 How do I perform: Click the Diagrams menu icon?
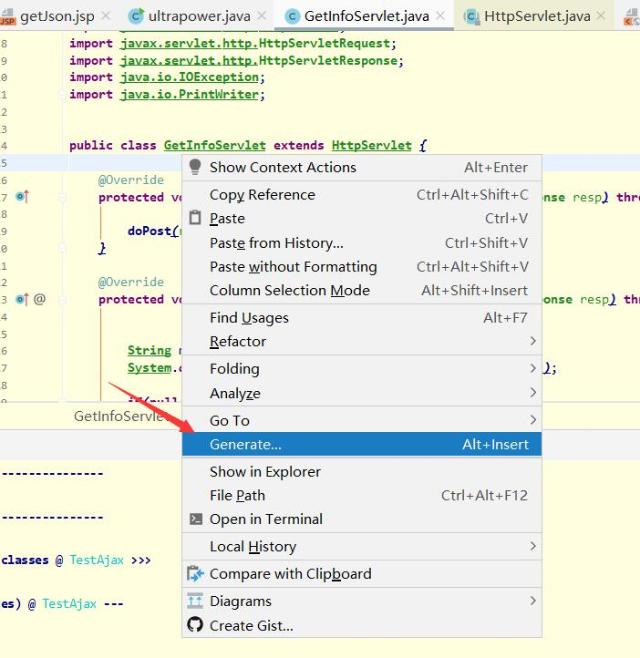[x=195, y=601]
